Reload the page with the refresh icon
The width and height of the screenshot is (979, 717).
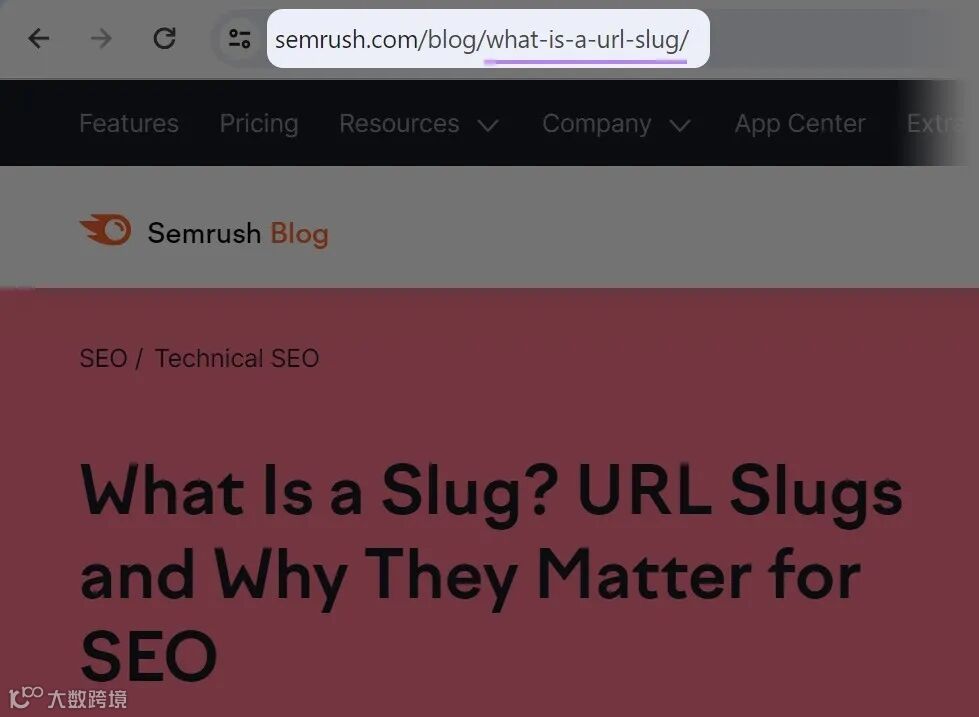click(164, 39)
